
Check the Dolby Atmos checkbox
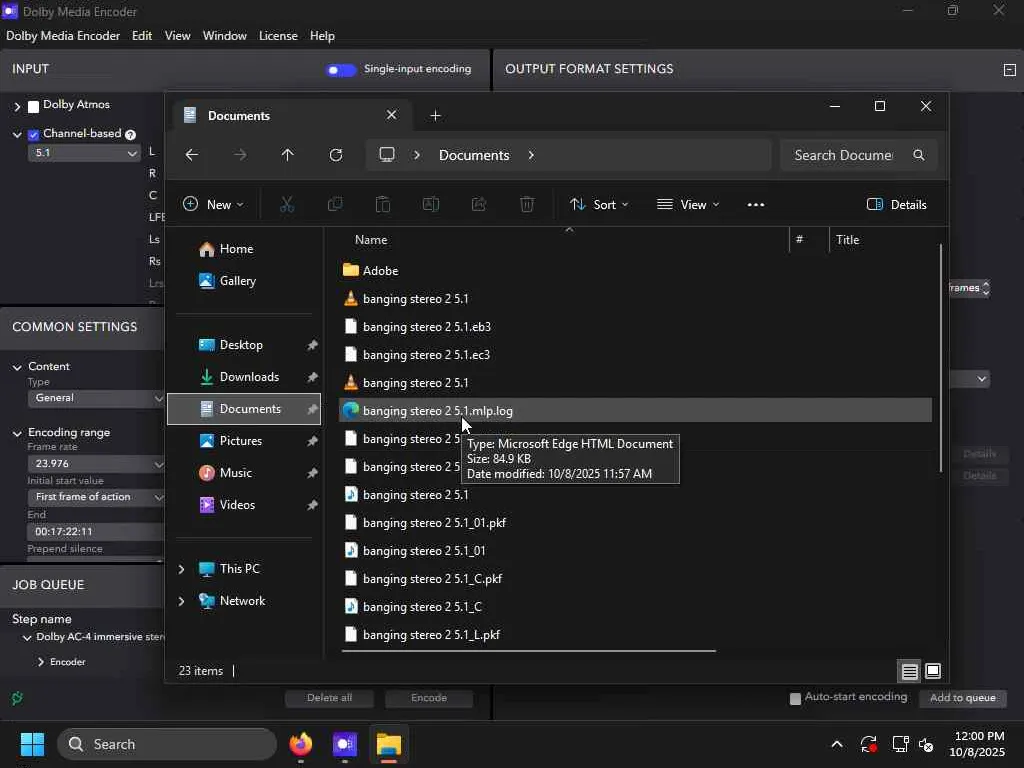(x=33, y=106)
